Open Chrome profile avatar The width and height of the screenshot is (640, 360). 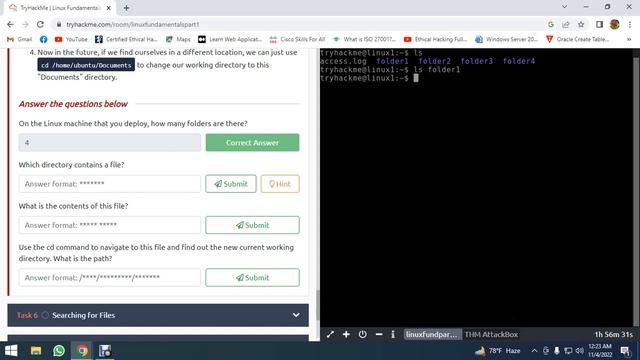(x=615, y=24)
